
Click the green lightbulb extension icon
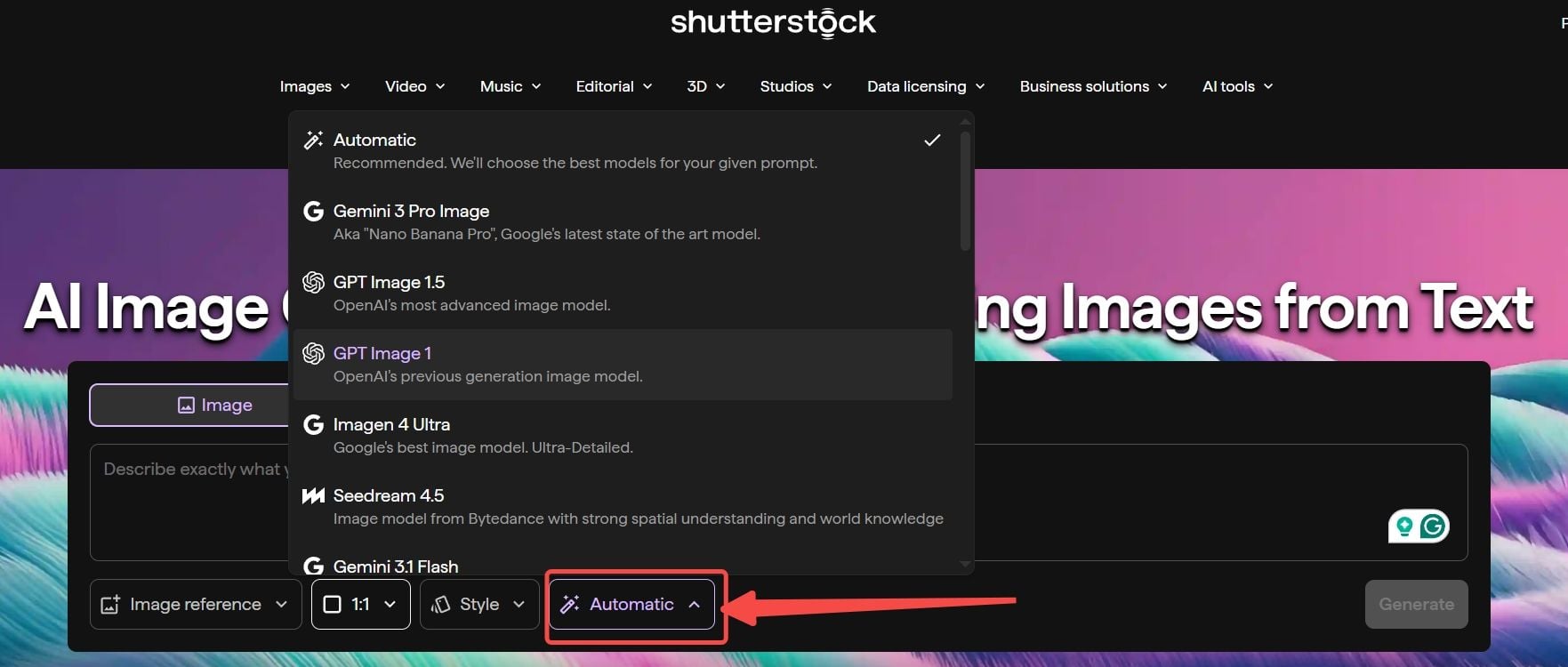(x=1404, y=526)
